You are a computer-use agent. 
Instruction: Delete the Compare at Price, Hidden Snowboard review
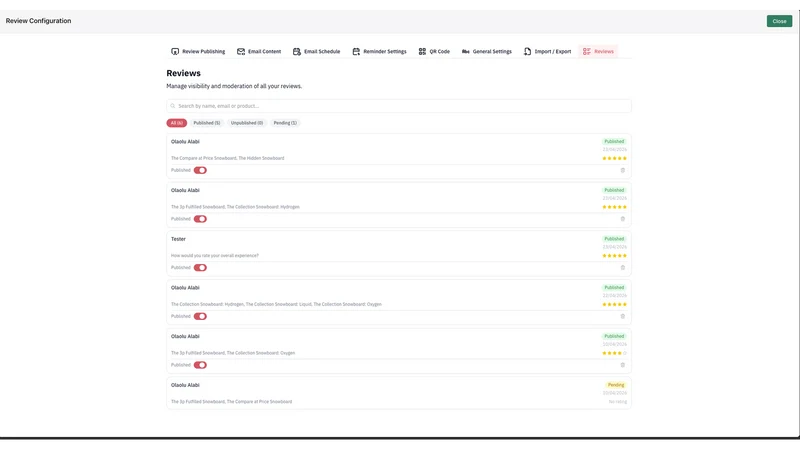[622, 170]
